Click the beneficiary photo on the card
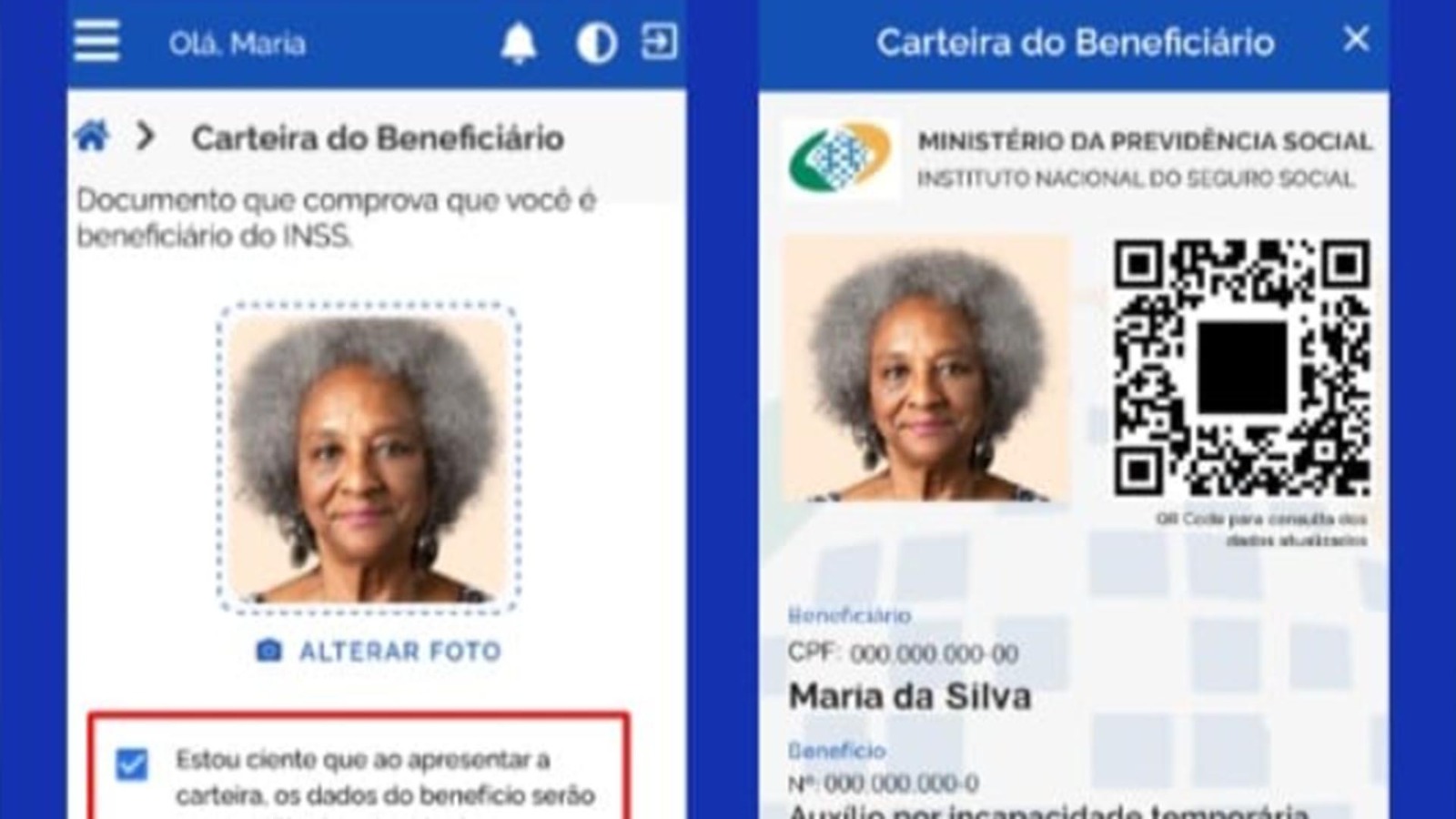Image resolution: width=1456 pixels, height=819 pixels. (926, 368)
